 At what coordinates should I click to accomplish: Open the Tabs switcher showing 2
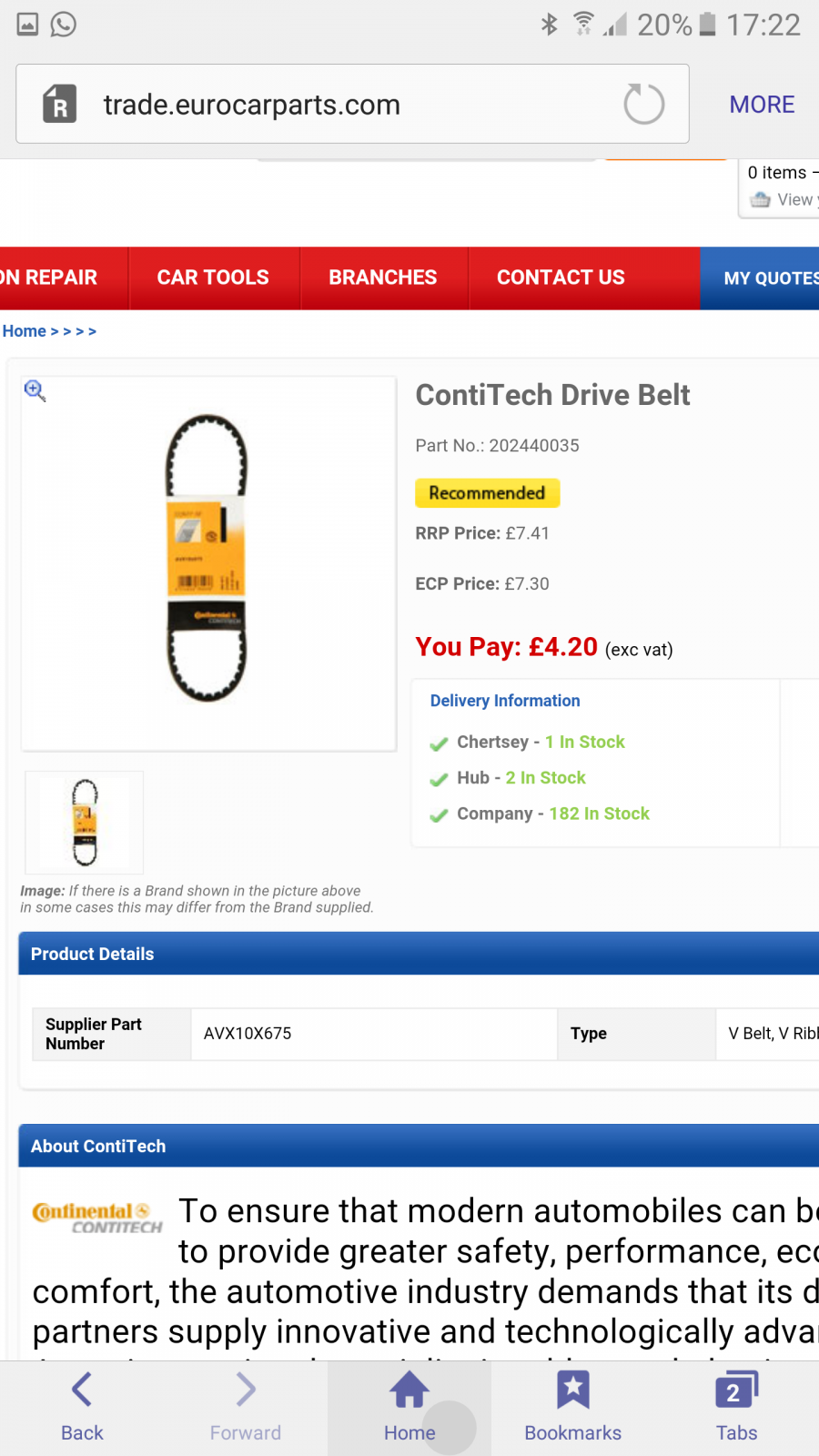point(736,1407)
